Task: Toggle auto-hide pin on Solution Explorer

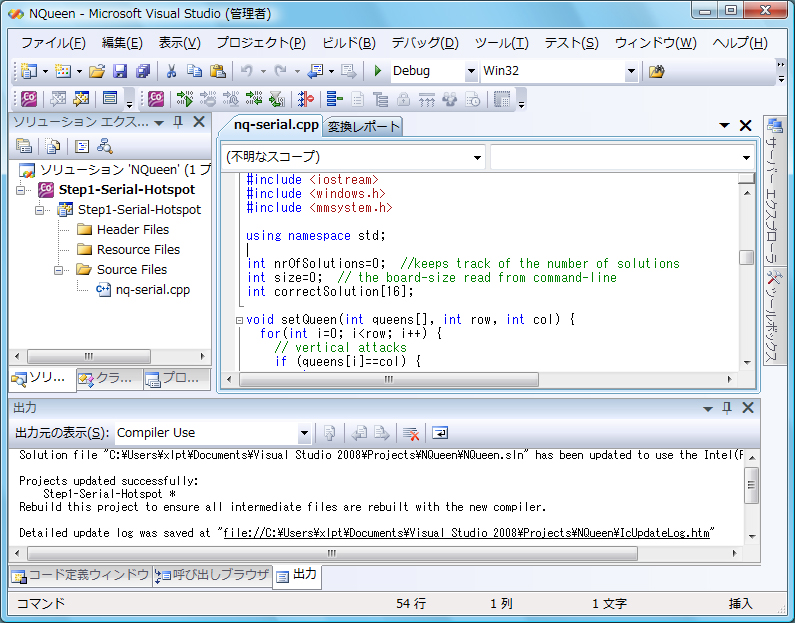Action: [x=178, y=122]
